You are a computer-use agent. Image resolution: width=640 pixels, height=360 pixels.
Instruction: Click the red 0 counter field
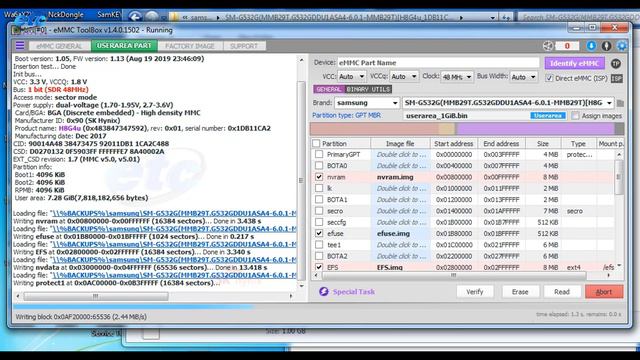click(567, 46)
